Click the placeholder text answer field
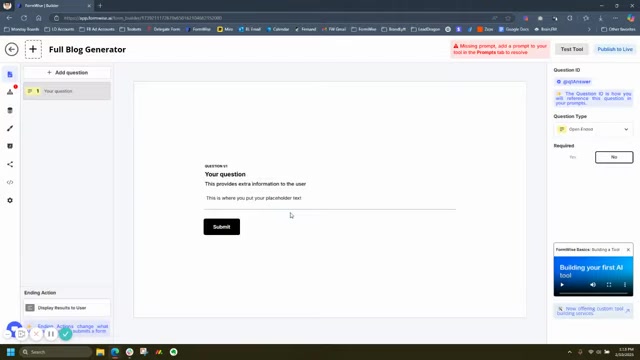 [x=330, y=198]
